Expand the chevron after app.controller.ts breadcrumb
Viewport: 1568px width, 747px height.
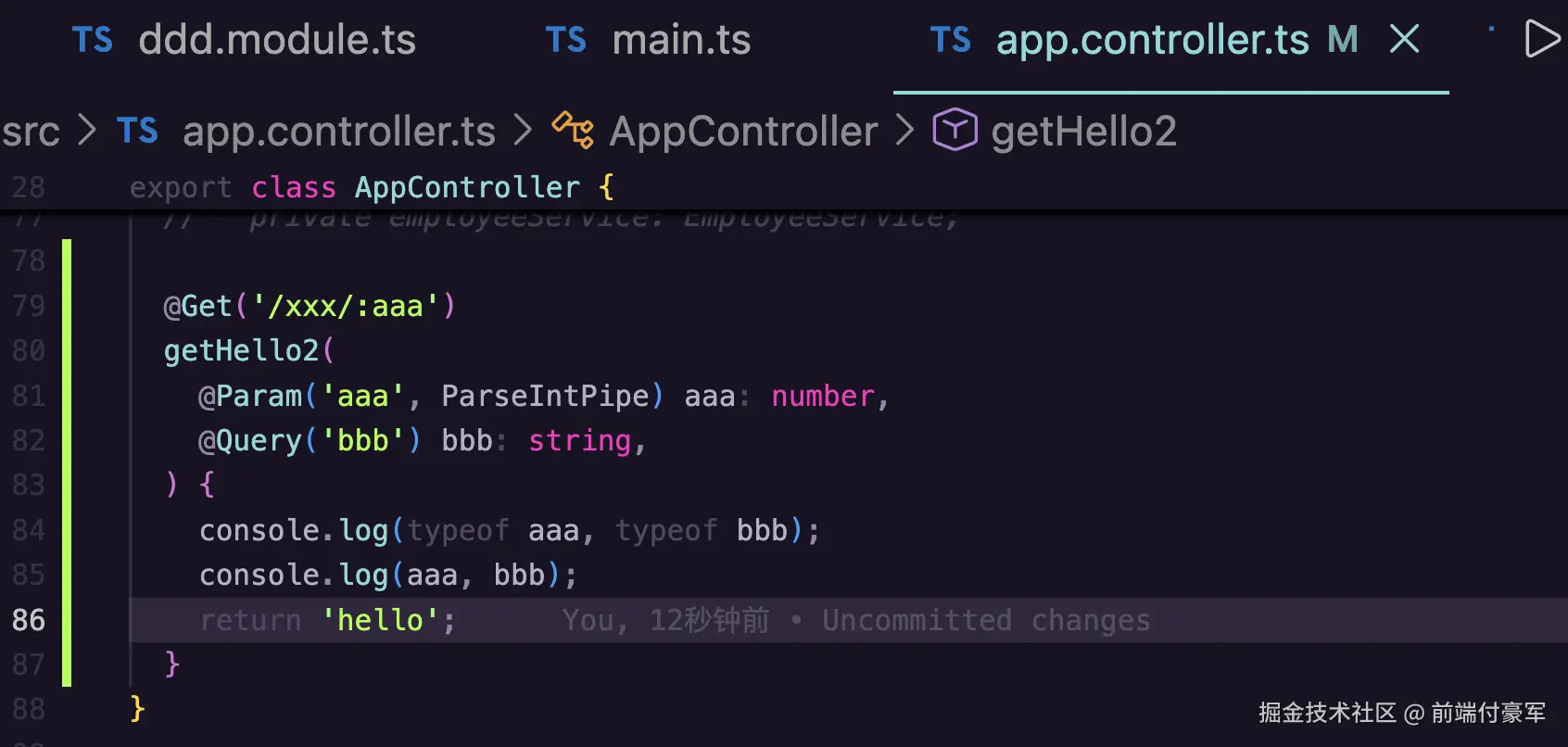click(523, 131)
